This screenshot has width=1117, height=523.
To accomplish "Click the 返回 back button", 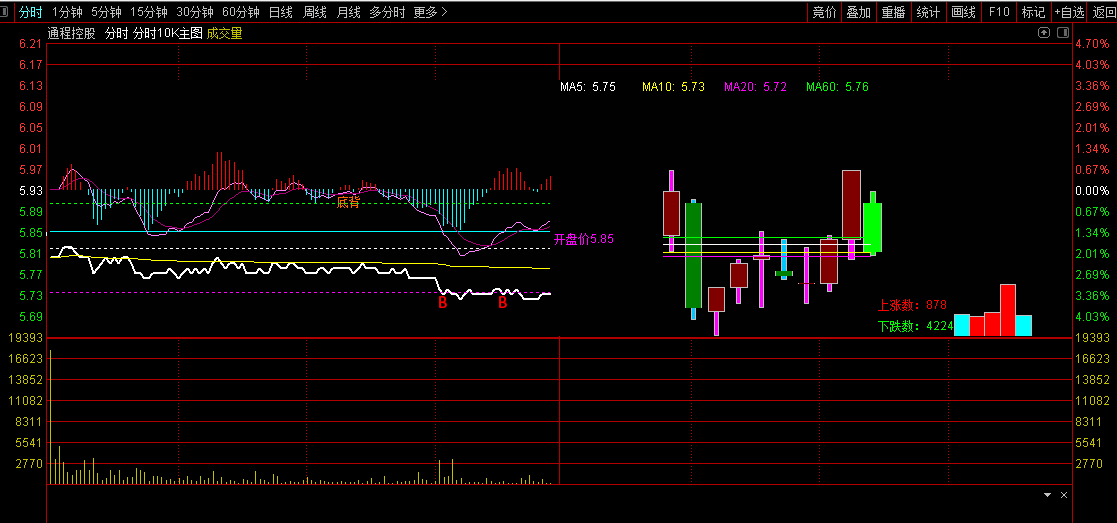I will tap(1103, 11).
